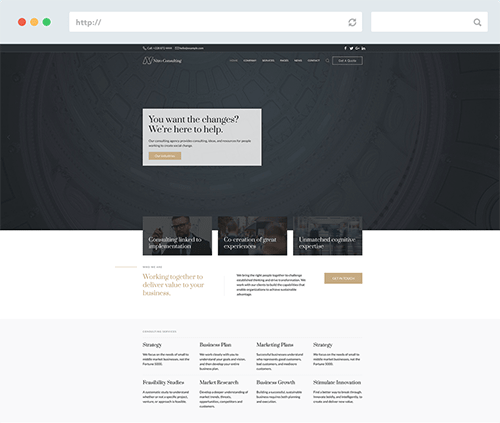
Task: Open the Google Plus social icon
Action: (x=357, y=48)
